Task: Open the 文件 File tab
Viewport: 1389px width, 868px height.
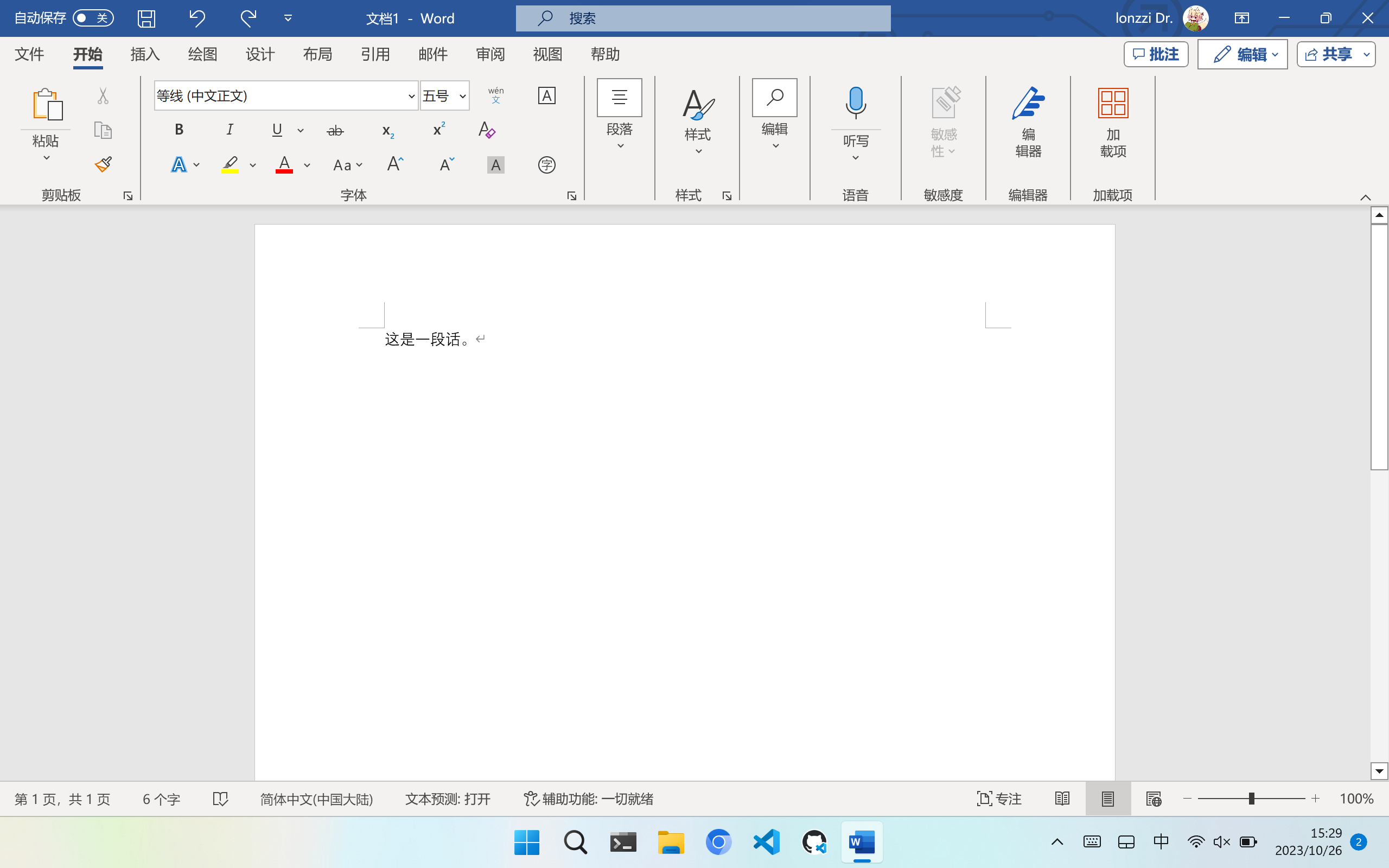Action: (29, 55)
